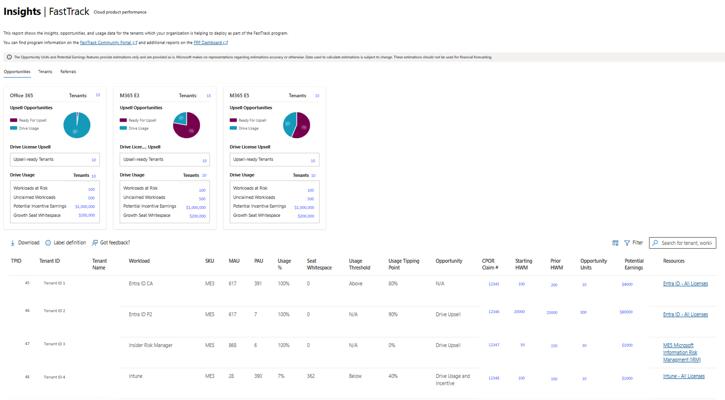Open the Intune - All Licenses resource link
Screen dimensions: 725x400
(683, 377)
